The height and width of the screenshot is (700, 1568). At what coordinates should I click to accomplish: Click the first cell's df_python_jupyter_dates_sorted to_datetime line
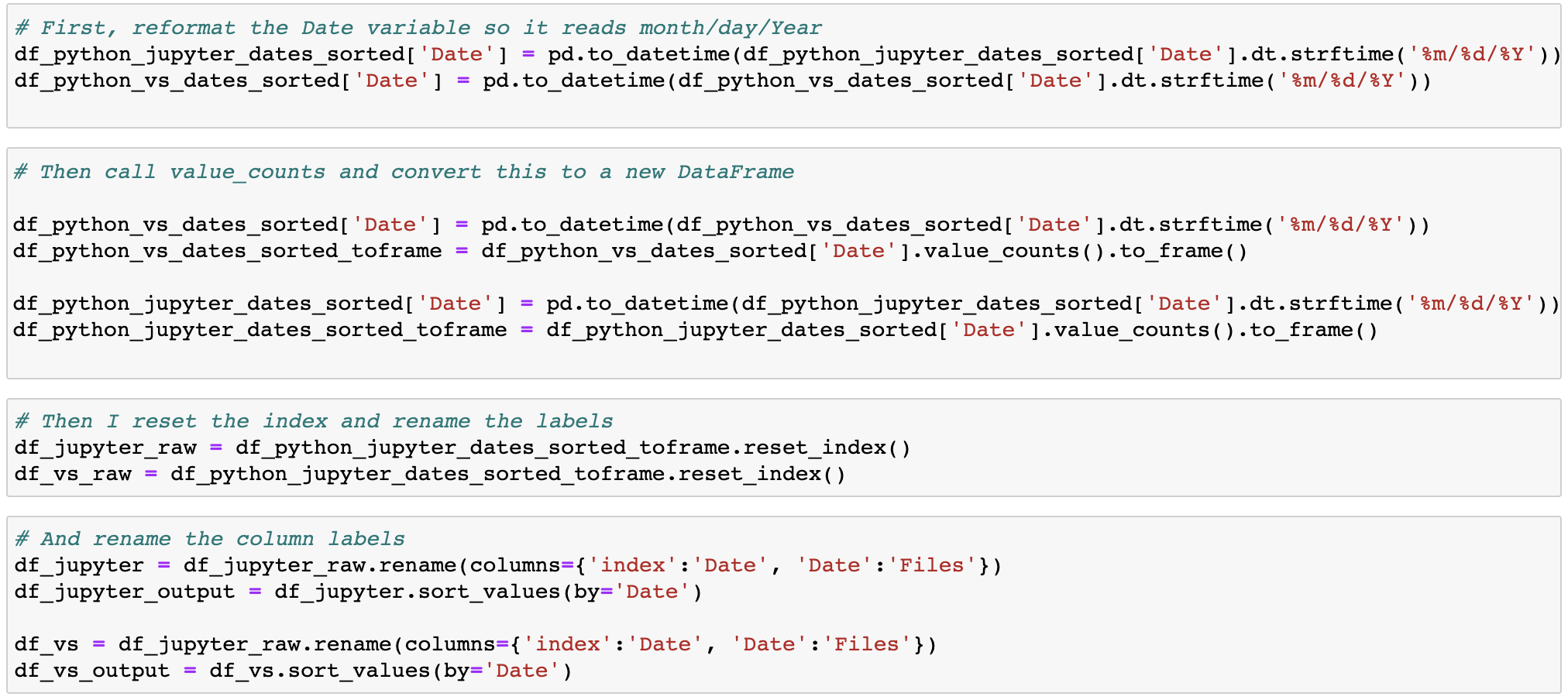click(787, 54)
